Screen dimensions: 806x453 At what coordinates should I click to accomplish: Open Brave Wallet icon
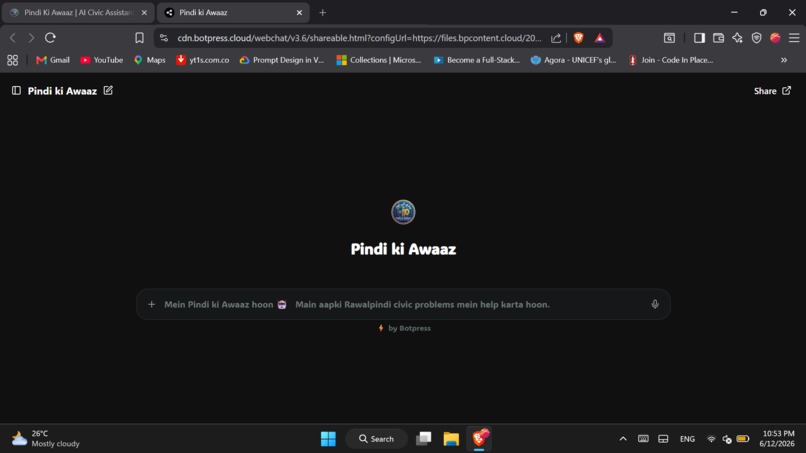(718, 38)
